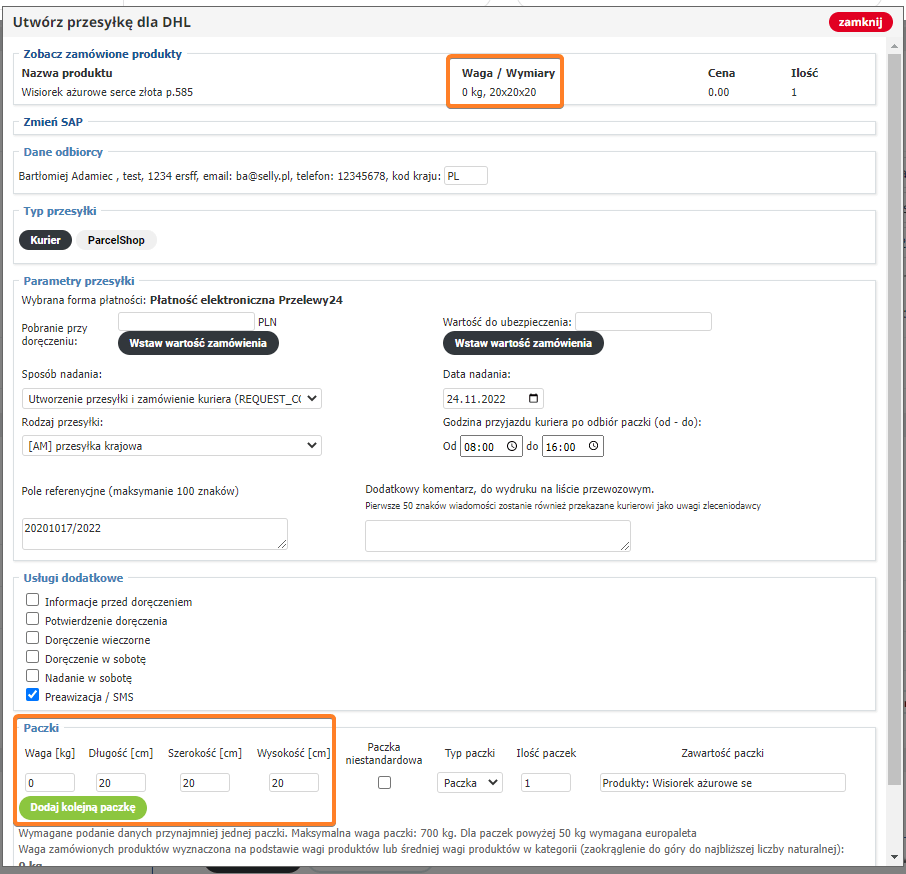Toggle Doręczenie w sobotę option

tap(33, 659)
